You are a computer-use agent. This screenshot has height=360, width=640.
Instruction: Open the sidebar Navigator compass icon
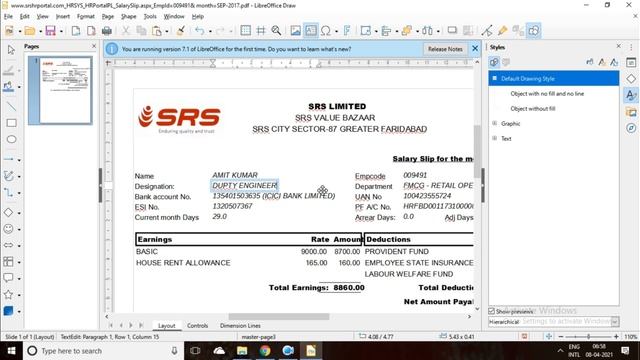[631, 128]
